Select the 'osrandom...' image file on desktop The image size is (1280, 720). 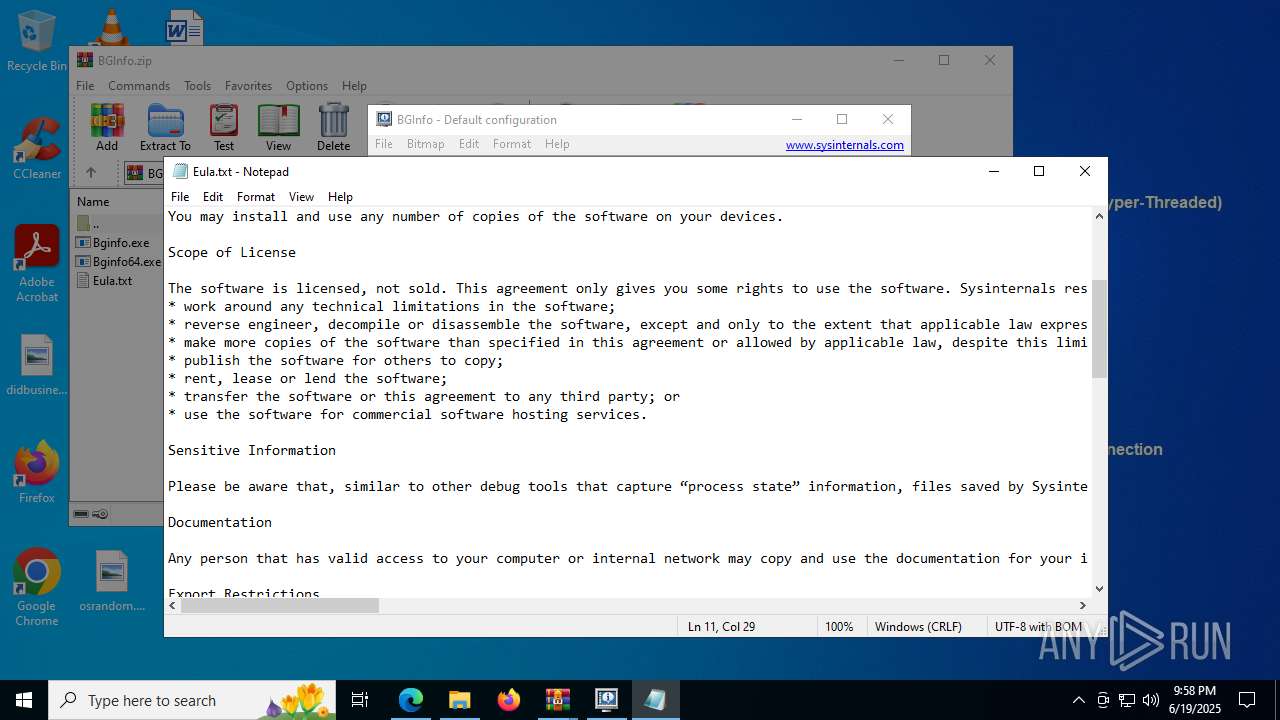112,581
